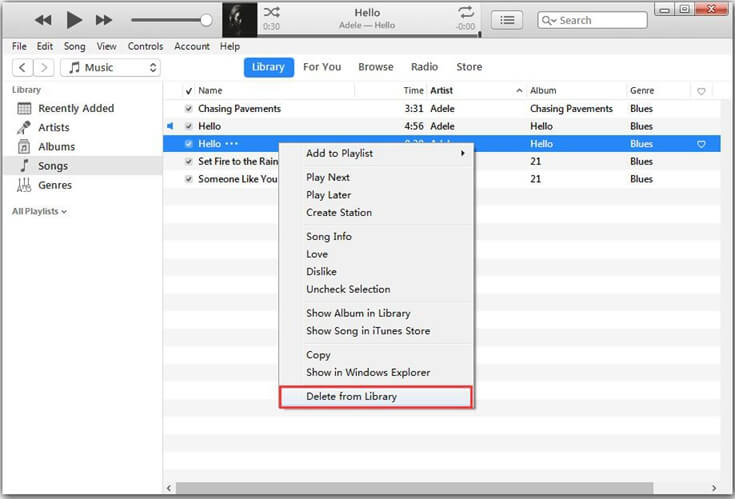Uncheck the Chasing Pavements checkbox
Screen dimensions: 735x499
189,108
